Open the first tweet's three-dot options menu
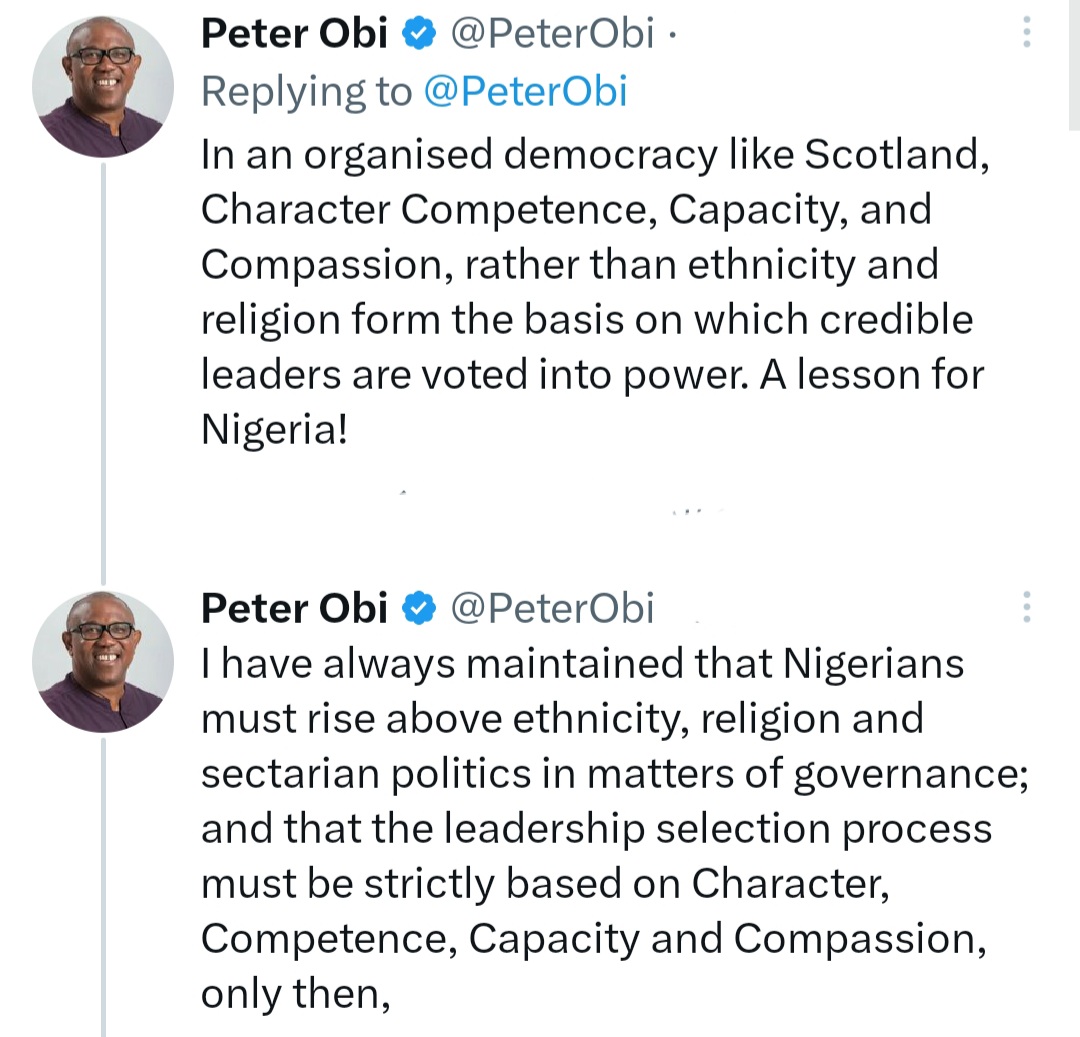 point(1026,32)
